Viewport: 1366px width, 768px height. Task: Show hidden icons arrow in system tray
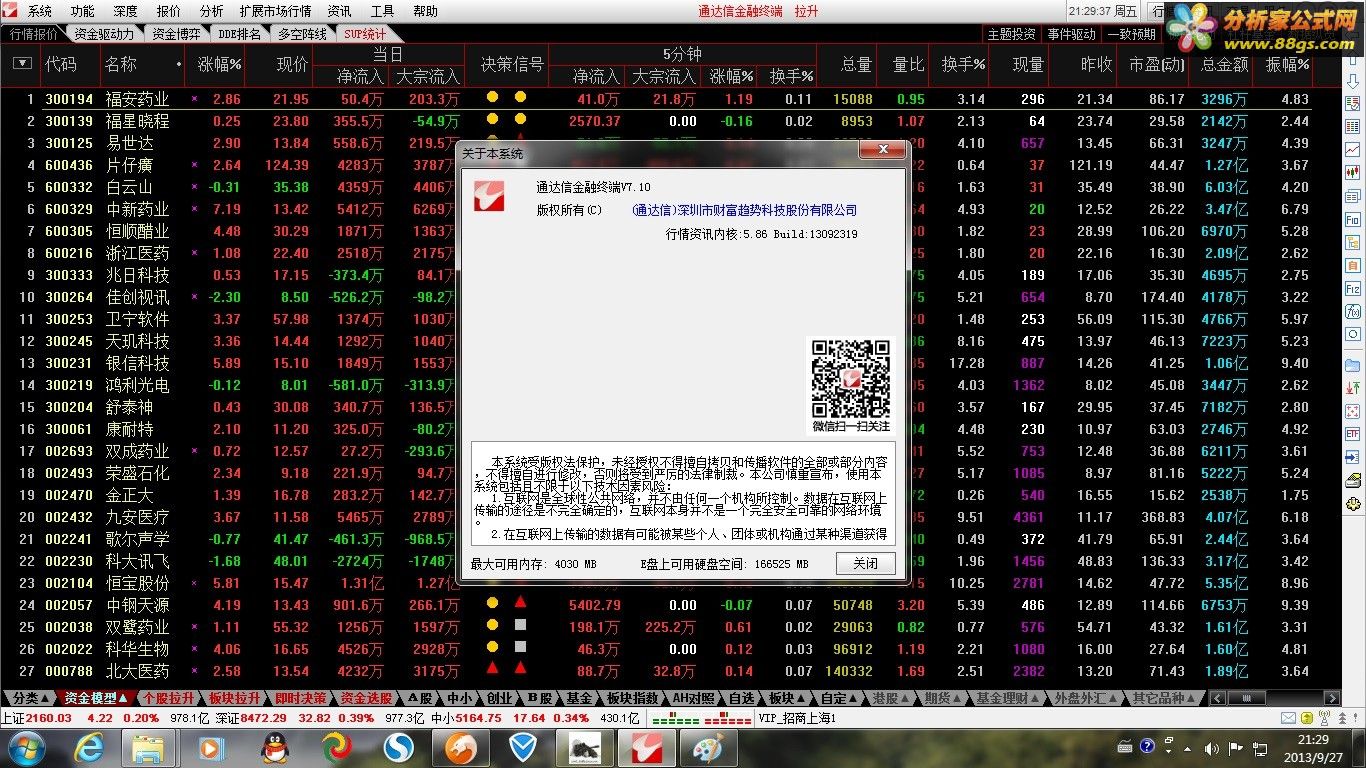(1188, 749)
